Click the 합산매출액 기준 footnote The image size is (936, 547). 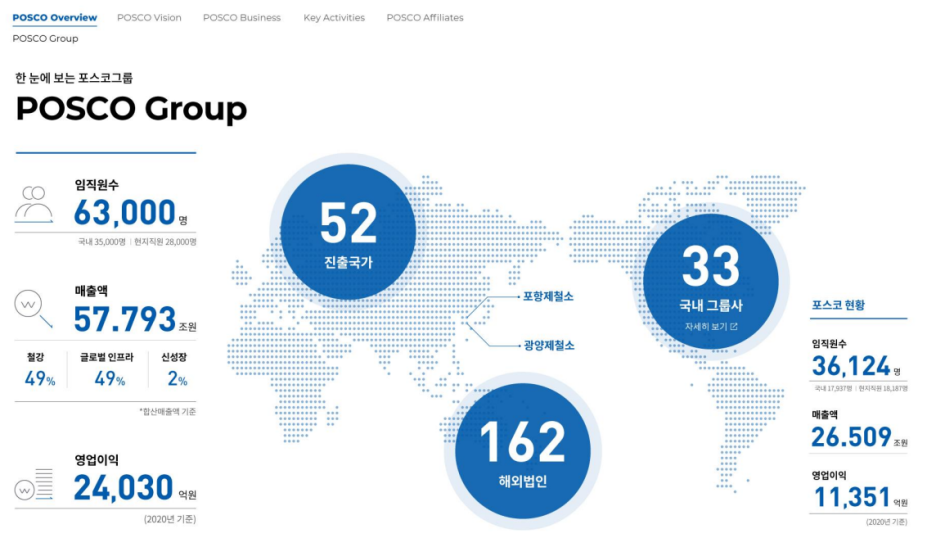168,411
